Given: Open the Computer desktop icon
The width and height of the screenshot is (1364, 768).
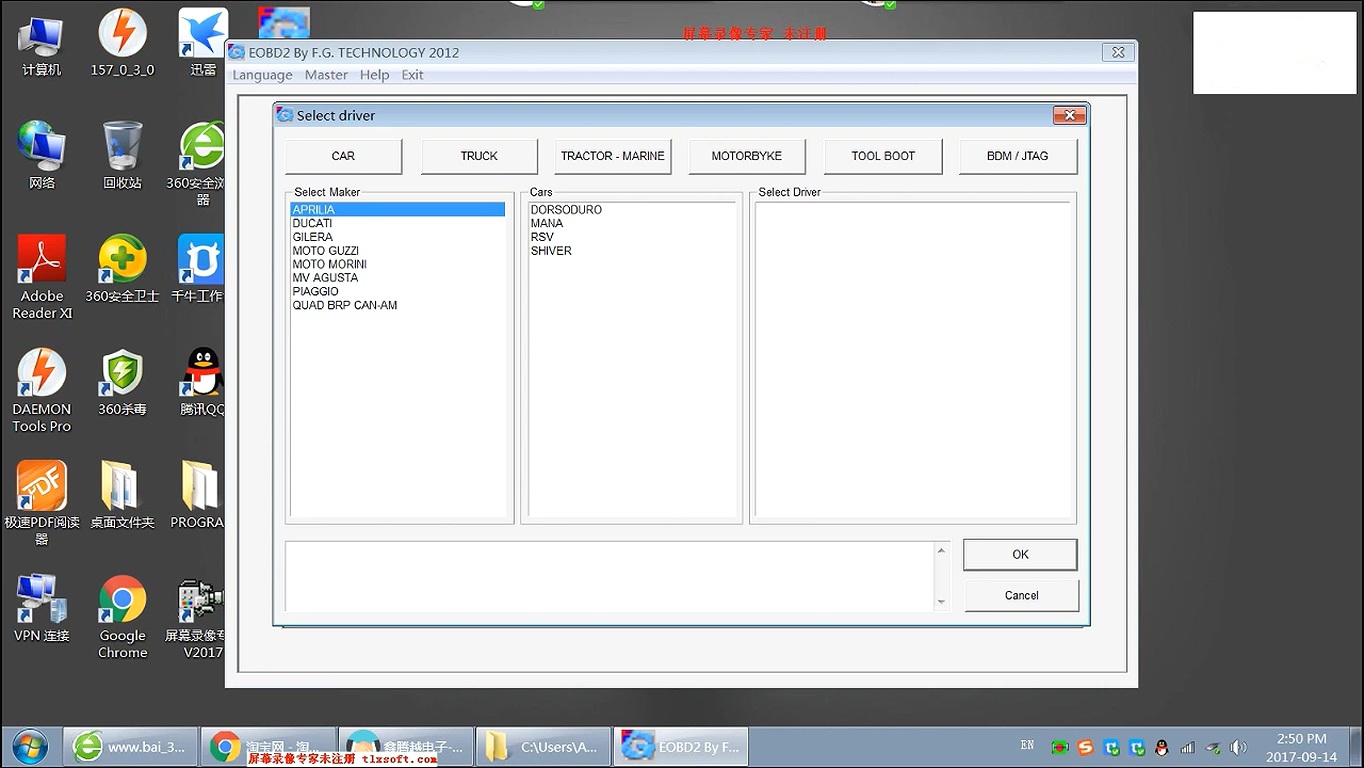Looking at the screenshot, I should [x=42, y=44].
